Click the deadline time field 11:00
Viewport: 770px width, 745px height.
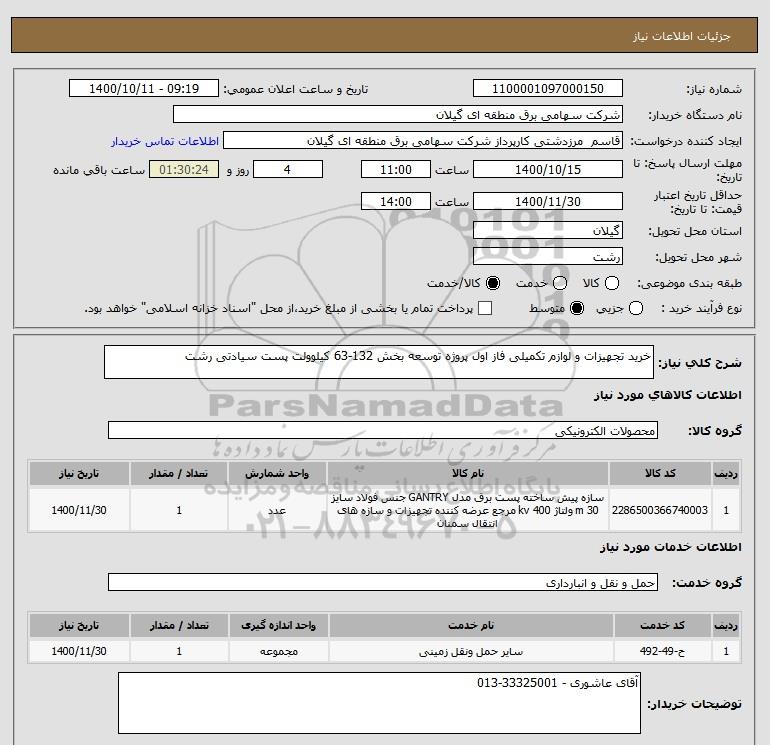(x=396, y=169)
